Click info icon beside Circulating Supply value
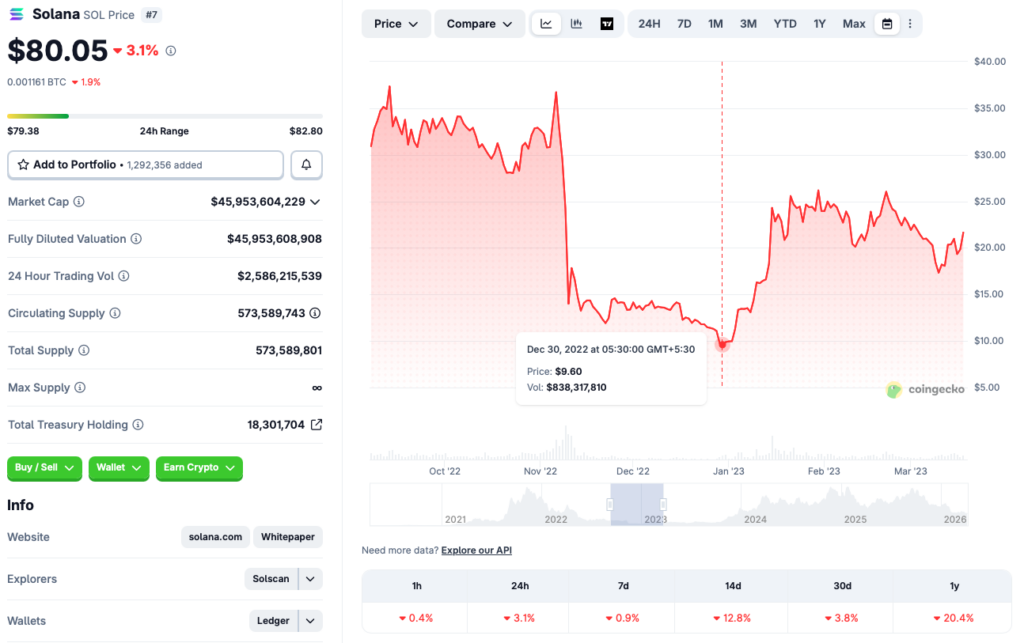 pyautogui.click(x=315, y=313)
